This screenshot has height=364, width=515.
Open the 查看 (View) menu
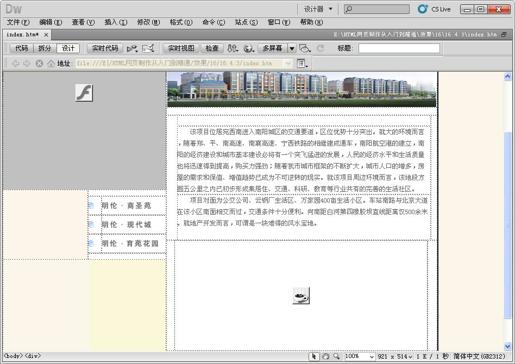83,22
